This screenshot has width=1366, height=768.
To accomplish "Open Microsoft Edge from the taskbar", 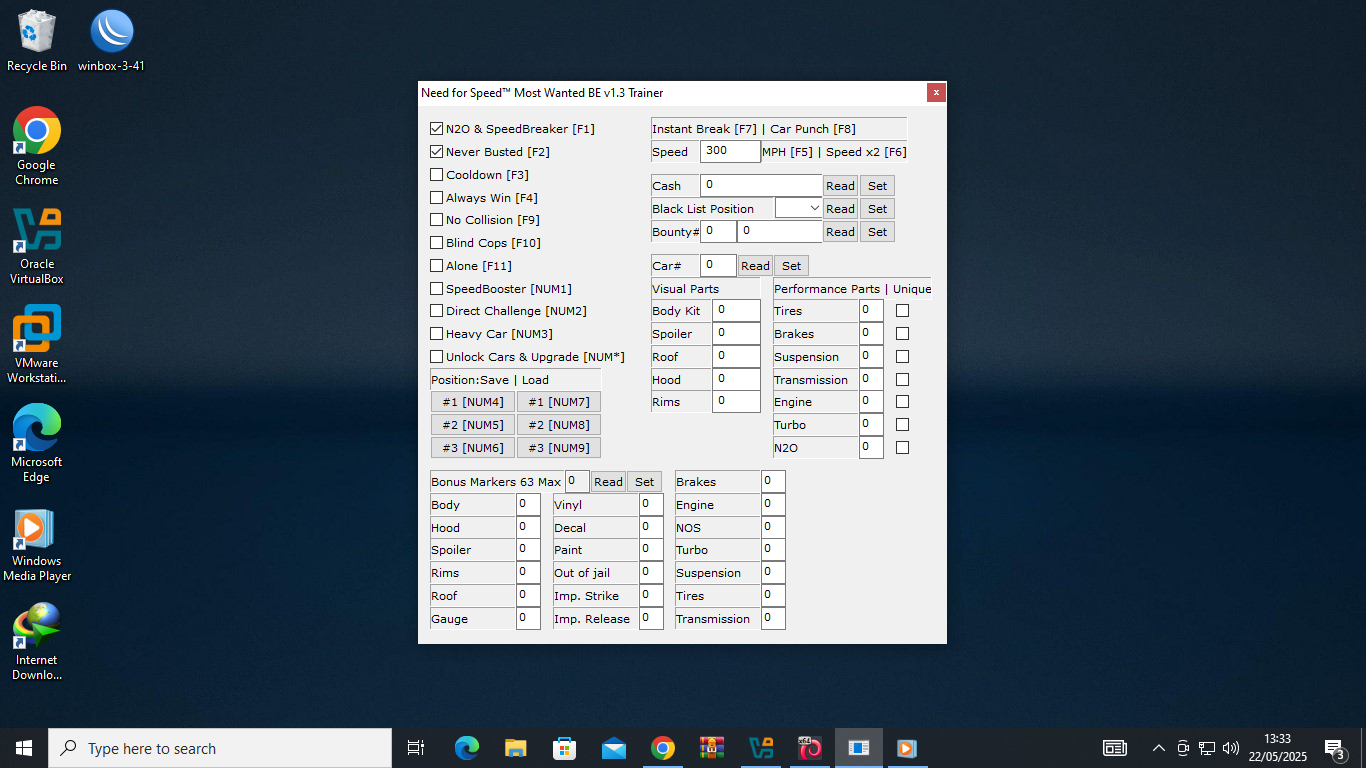I will pos(466,748).
